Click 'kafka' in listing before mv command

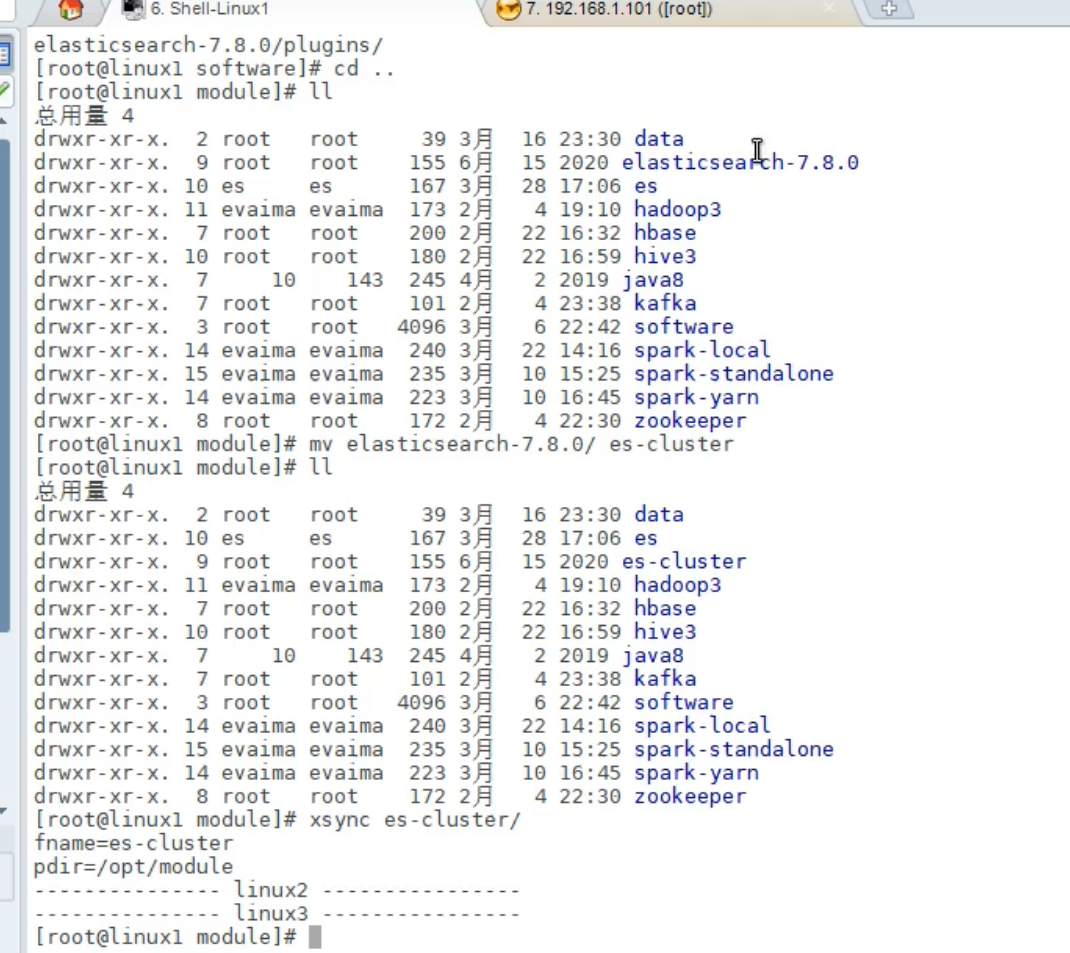(x=665, y=303)
